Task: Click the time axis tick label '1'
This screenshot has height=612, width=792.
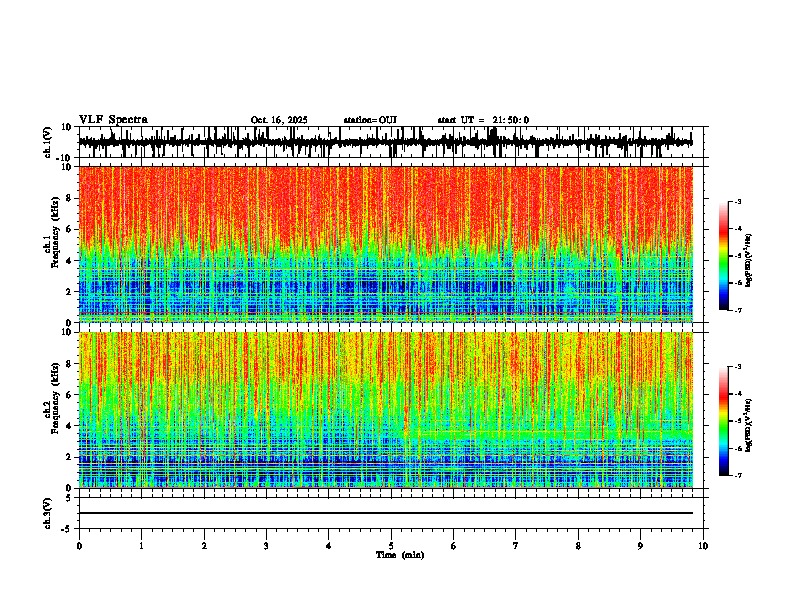Action: click(141, 546)
